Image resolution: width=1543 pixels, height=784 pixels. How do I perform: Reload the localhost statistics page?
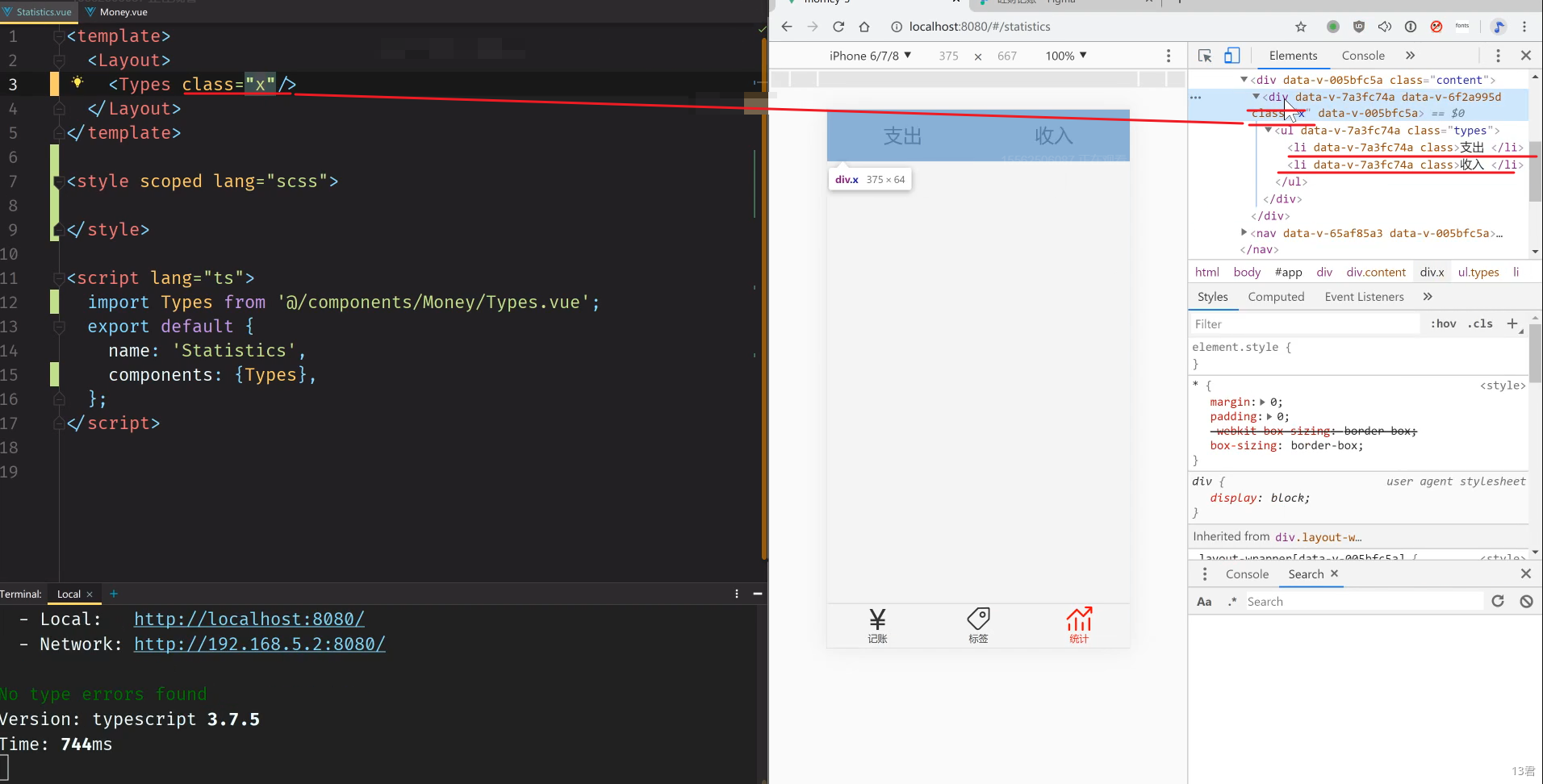pyautogui.click(x=838, y=27)
